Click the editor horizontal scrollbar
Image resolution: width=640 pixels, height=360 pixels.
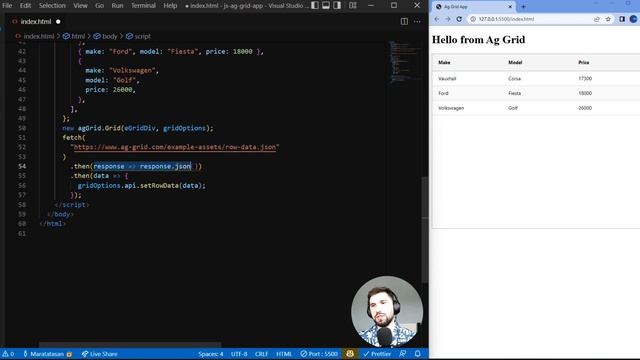point(130,345)
